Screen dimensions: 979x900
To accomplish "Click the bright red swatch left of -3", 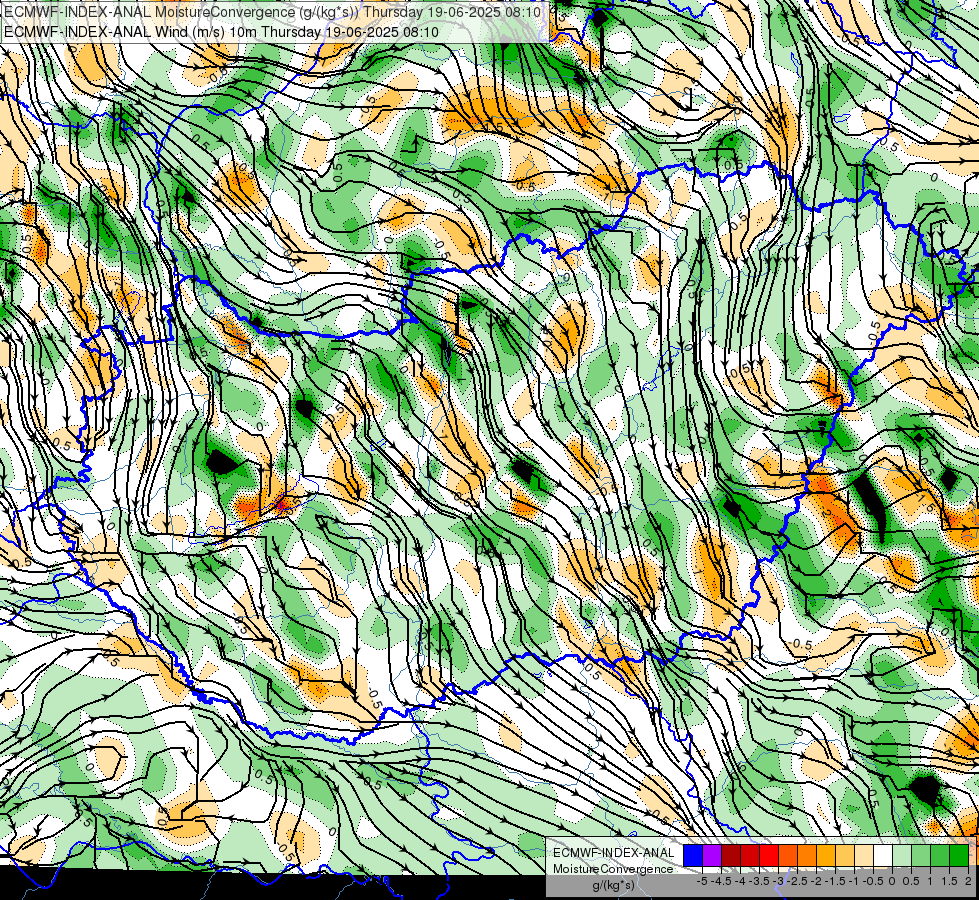I will coord(769,855).
